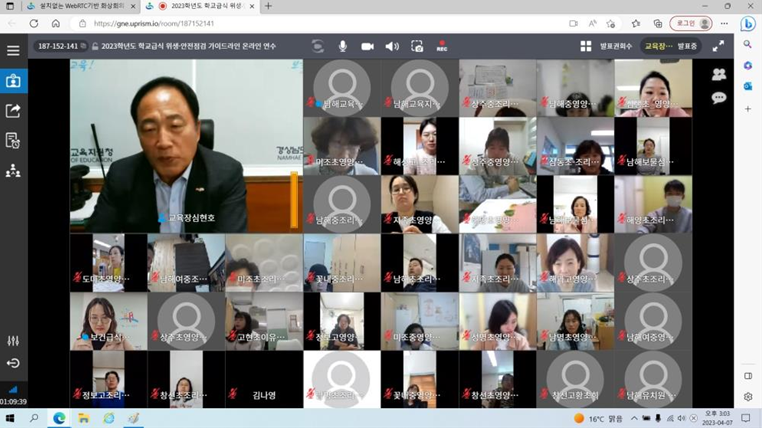763x428 pixels.
Task: Open Microsoft Edge from the taskbar
Action: [x=59, y=418]
